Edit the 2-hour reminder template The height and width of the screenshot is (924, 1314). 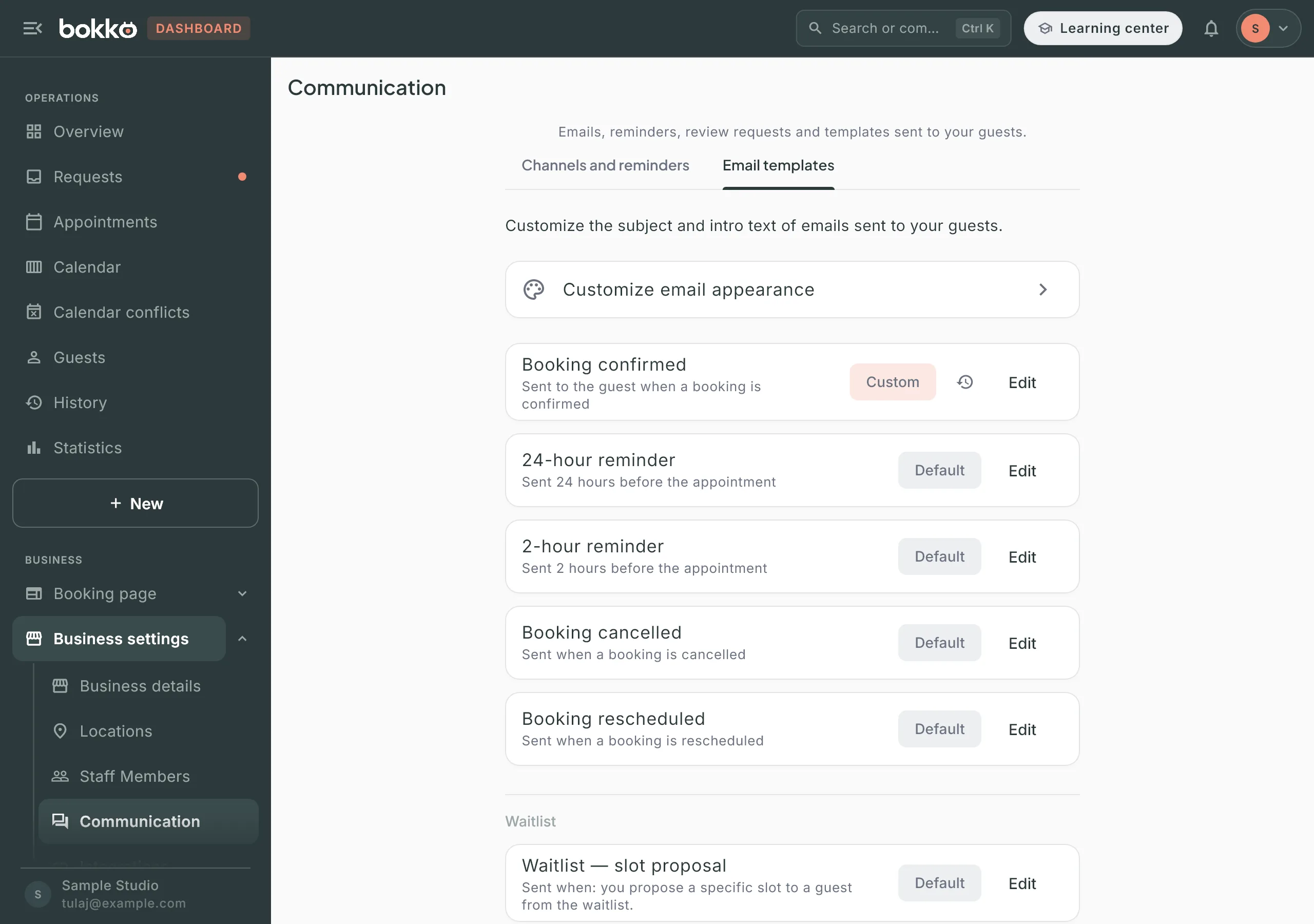pos(1021,557)
